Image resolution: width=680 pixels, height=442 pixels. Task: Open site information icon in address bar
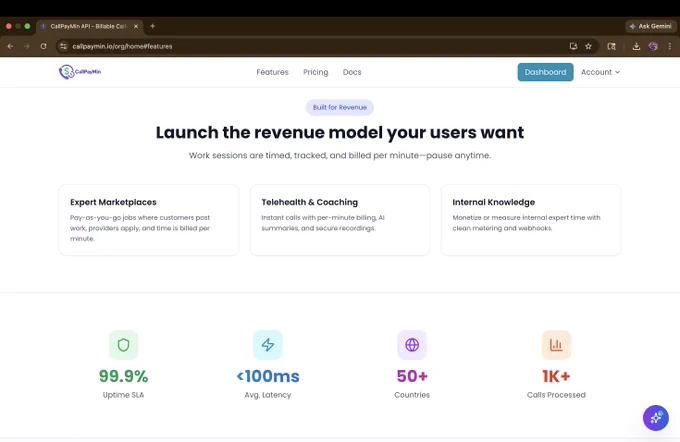[x=64, y=46]
